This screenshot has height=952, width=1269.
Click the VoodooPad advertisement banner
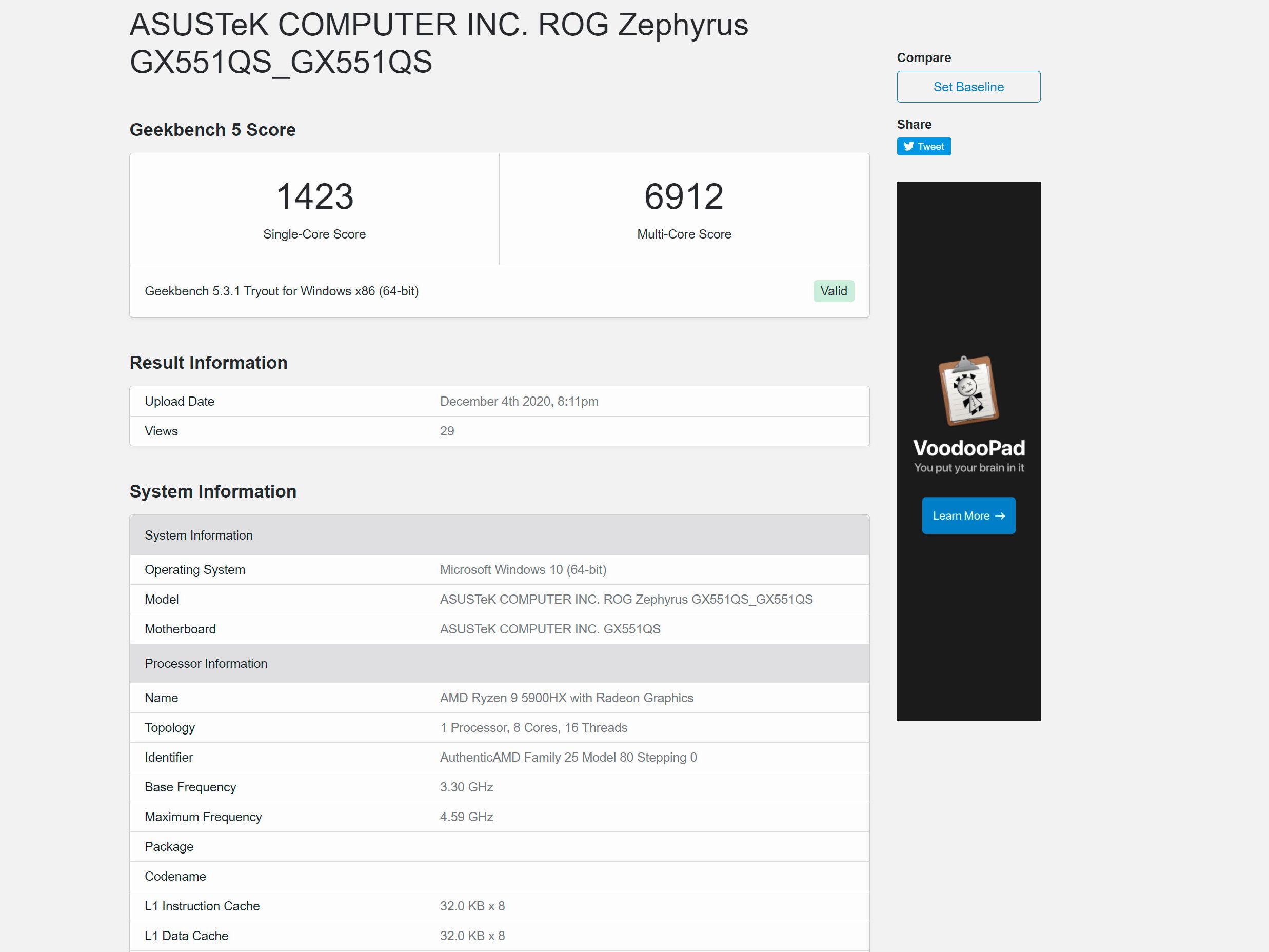pos(968,451)
